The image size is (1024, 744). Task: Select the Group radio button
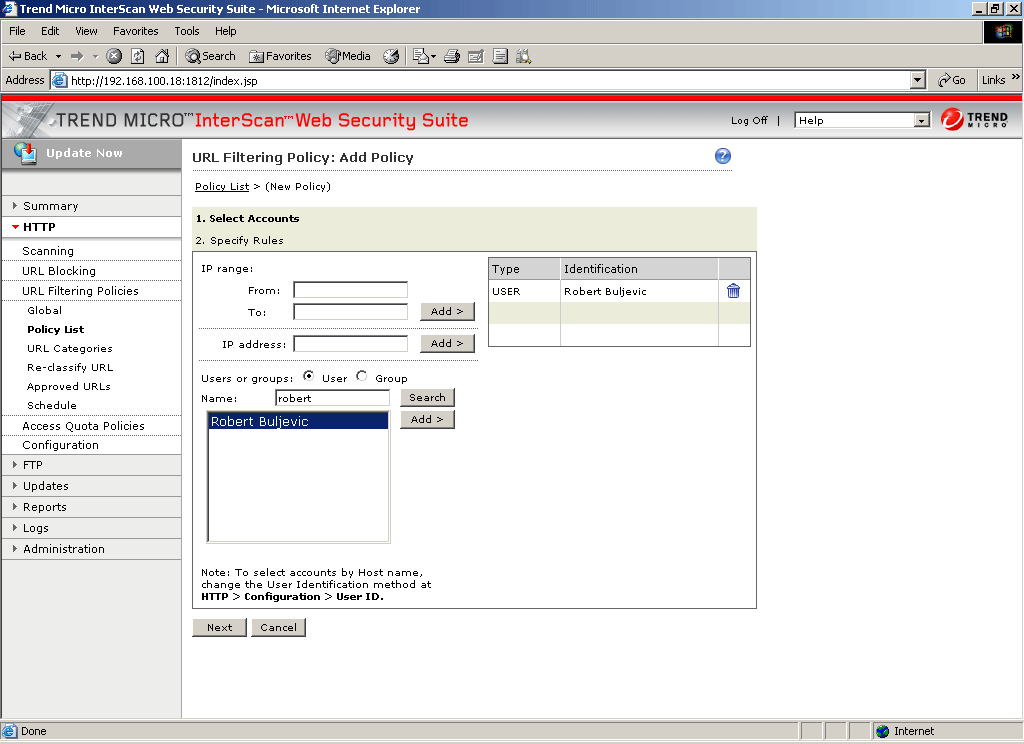tap(362, 377)
